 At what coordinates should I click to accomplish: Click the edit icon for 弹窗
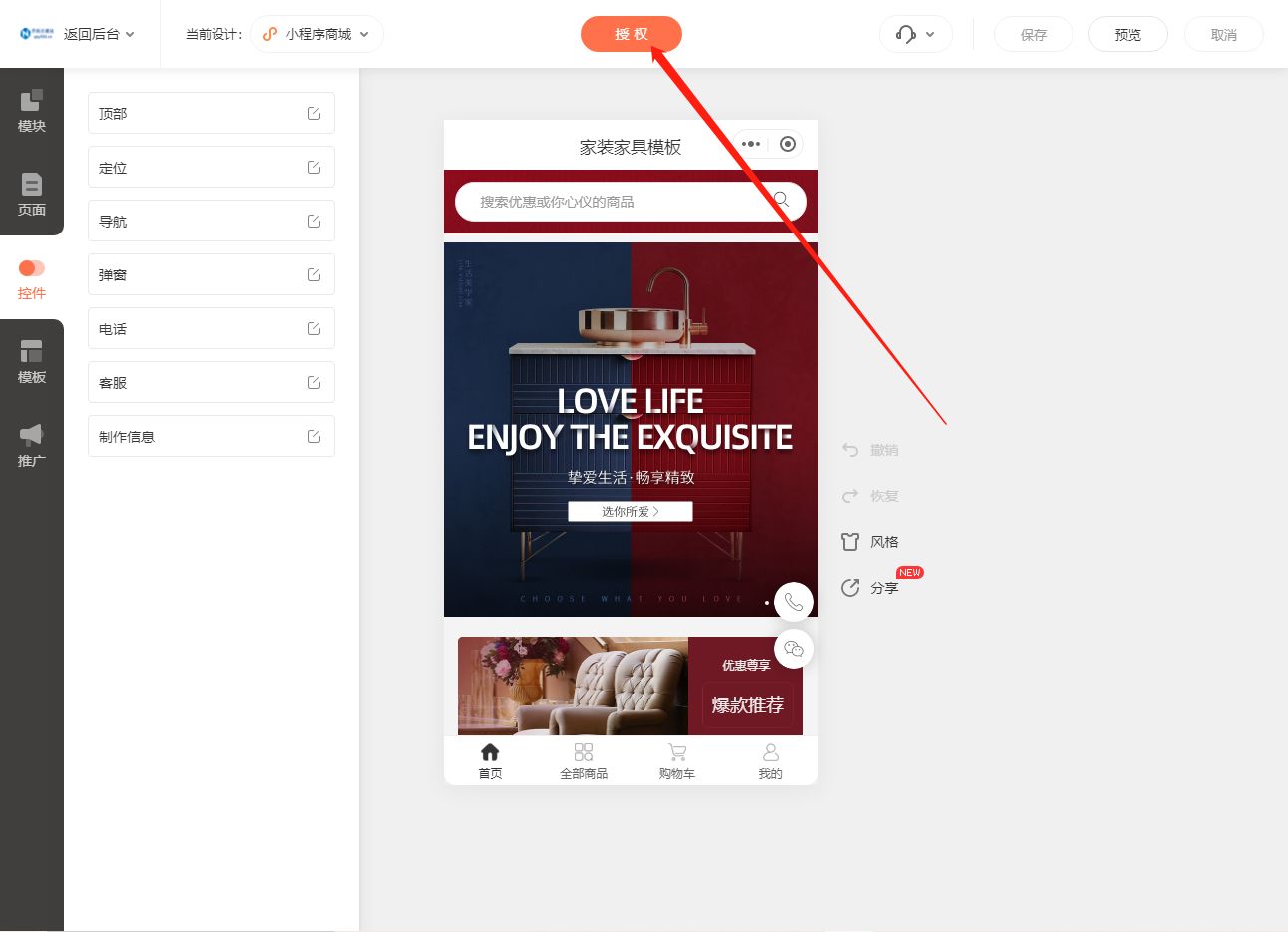314,274
